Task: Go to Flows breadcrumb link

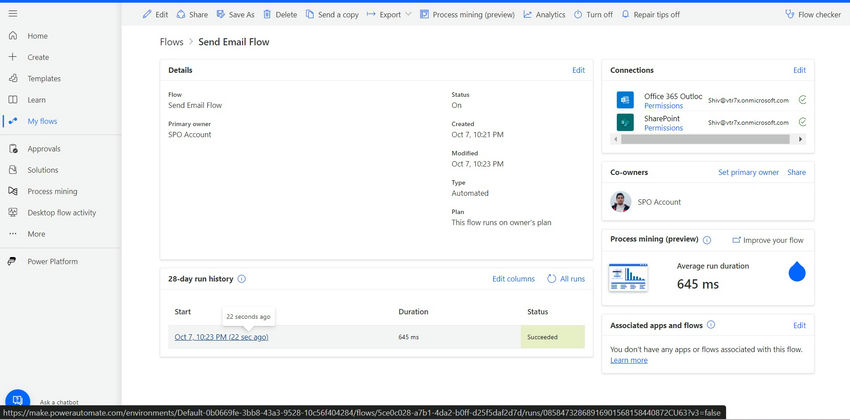Action: [171, 42]
